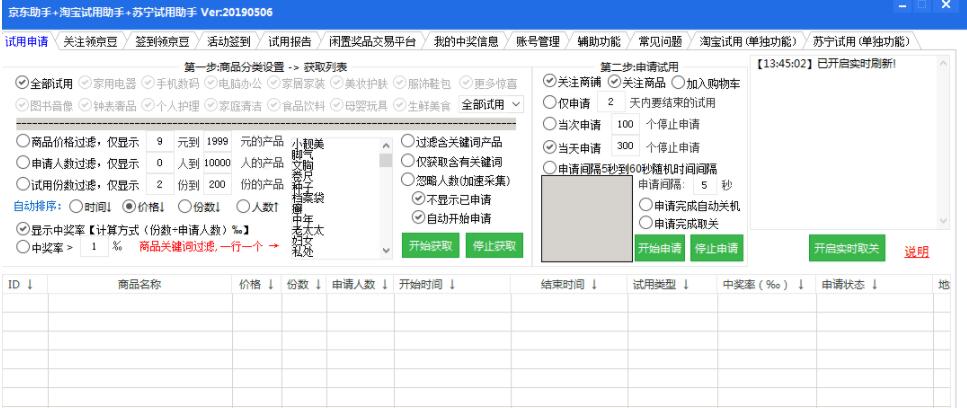The width and height of the screenshot is (967, 408).
Task: Toggle the 全部试用 checkbox
Action: [x=44, y=83]
